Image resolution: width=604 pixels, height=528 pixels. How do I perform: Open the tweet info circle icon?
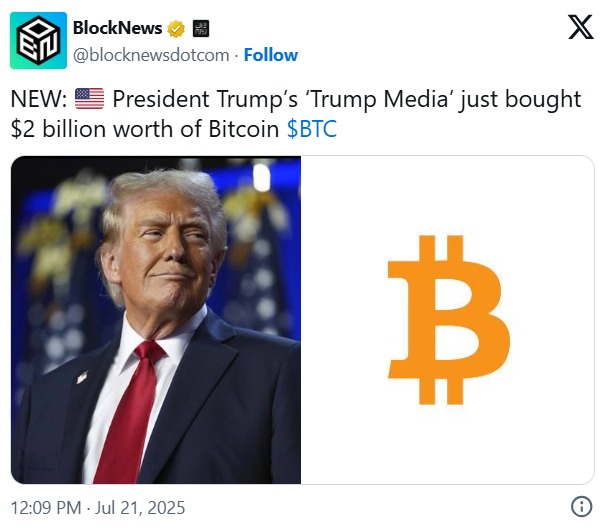coord(581,506)
